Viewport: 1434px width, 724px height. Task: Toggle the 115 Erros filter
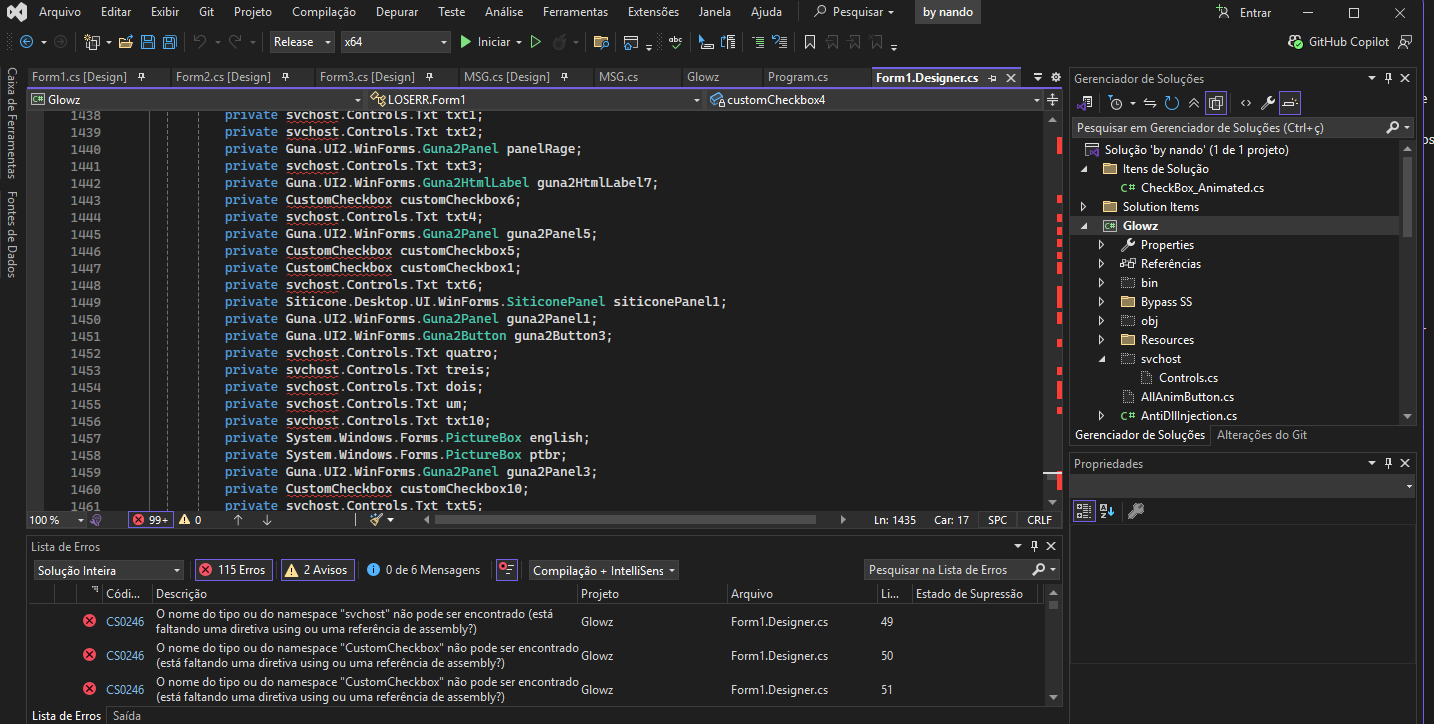[234, 570]
